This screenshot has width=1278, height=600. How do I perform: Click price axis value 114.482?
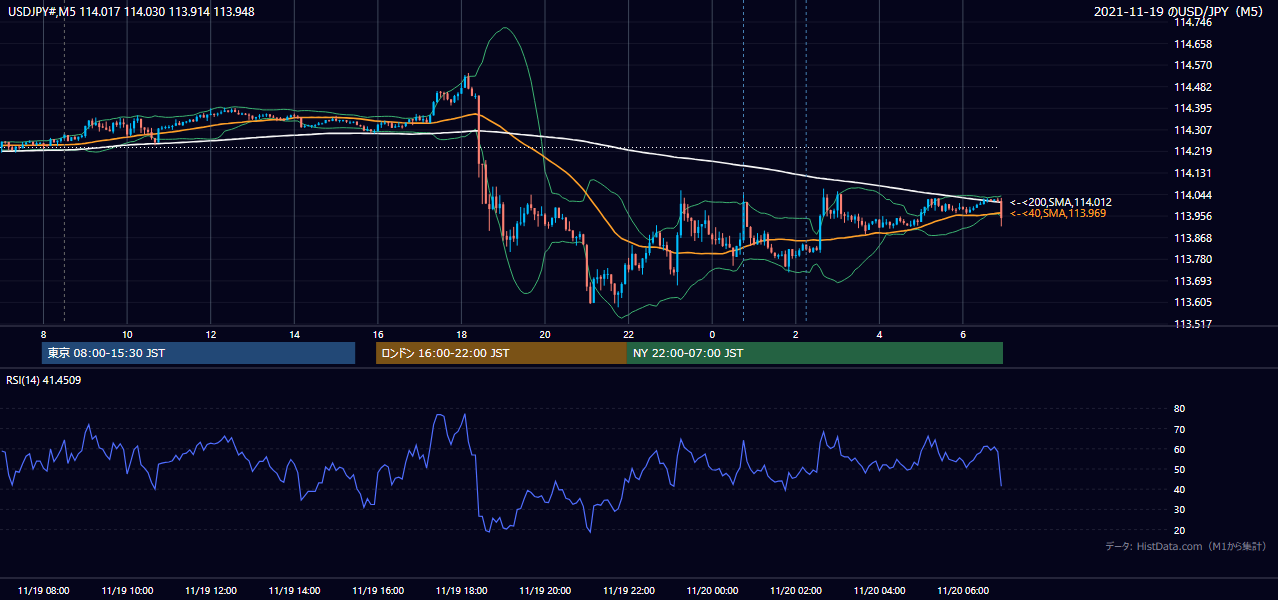point(1193,87)
